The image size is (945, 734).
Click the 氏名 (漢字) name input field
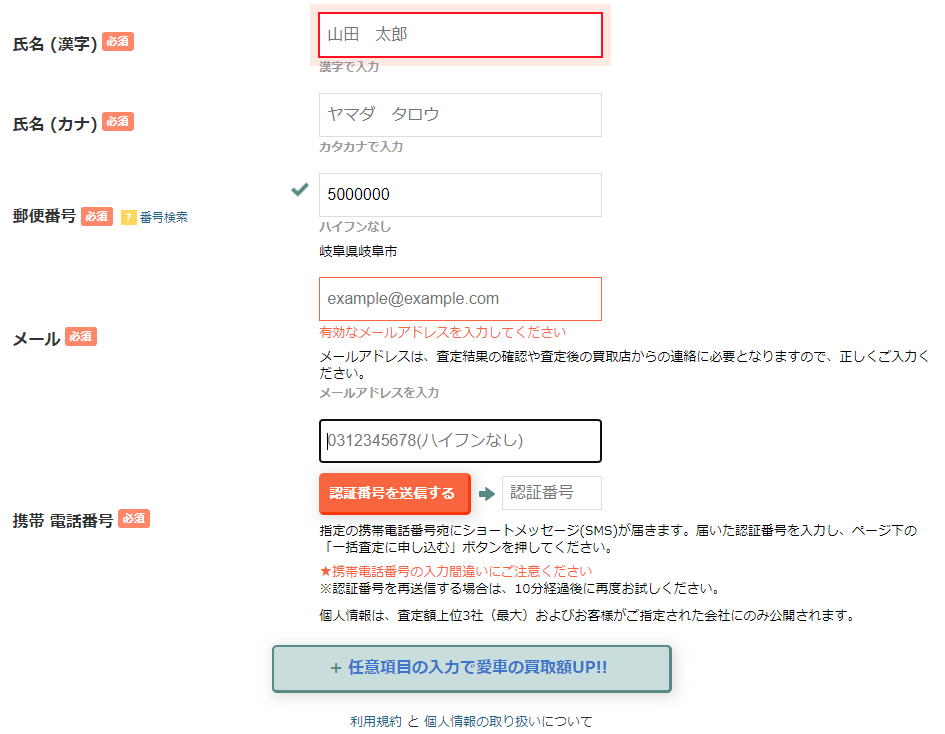(460, 35)
